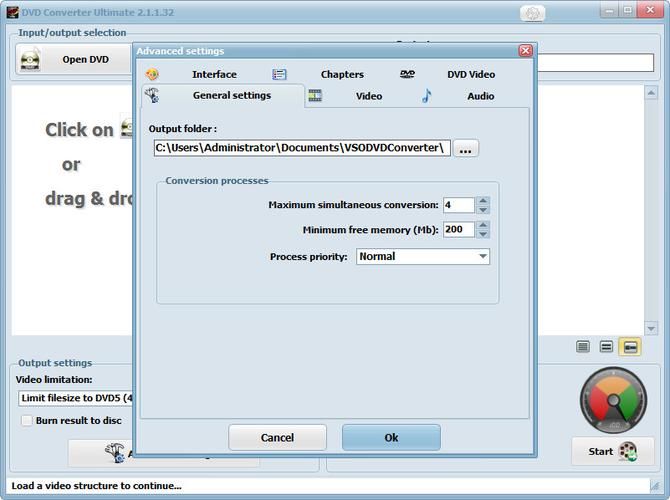
Task: Click the quality gauge dial icon
Action: [613, 399]
